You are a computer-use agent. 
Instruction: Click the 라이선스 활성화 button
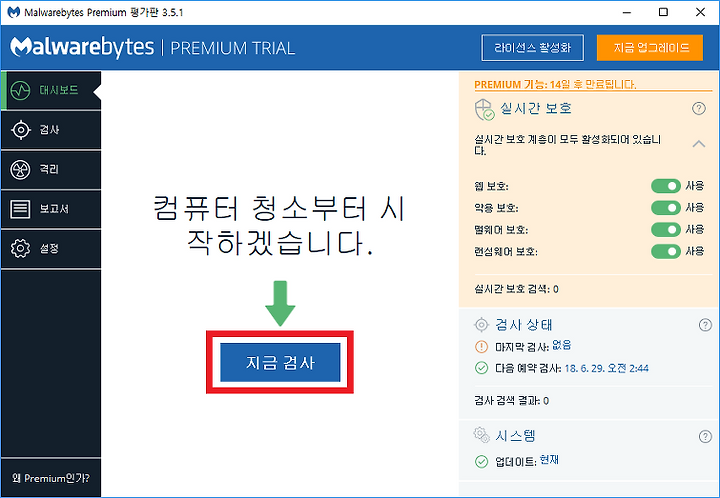pyautogui.click(x=533, y=48)
